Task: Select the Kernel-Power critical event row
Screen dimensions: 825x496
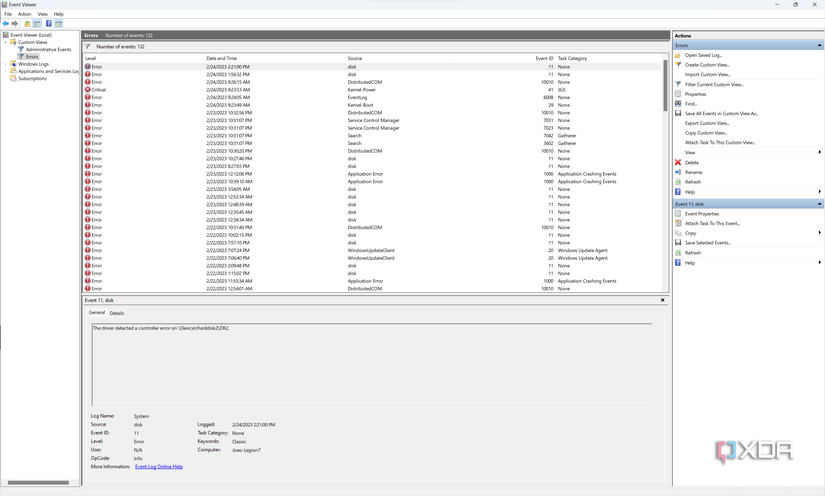Action: (372, 90)
